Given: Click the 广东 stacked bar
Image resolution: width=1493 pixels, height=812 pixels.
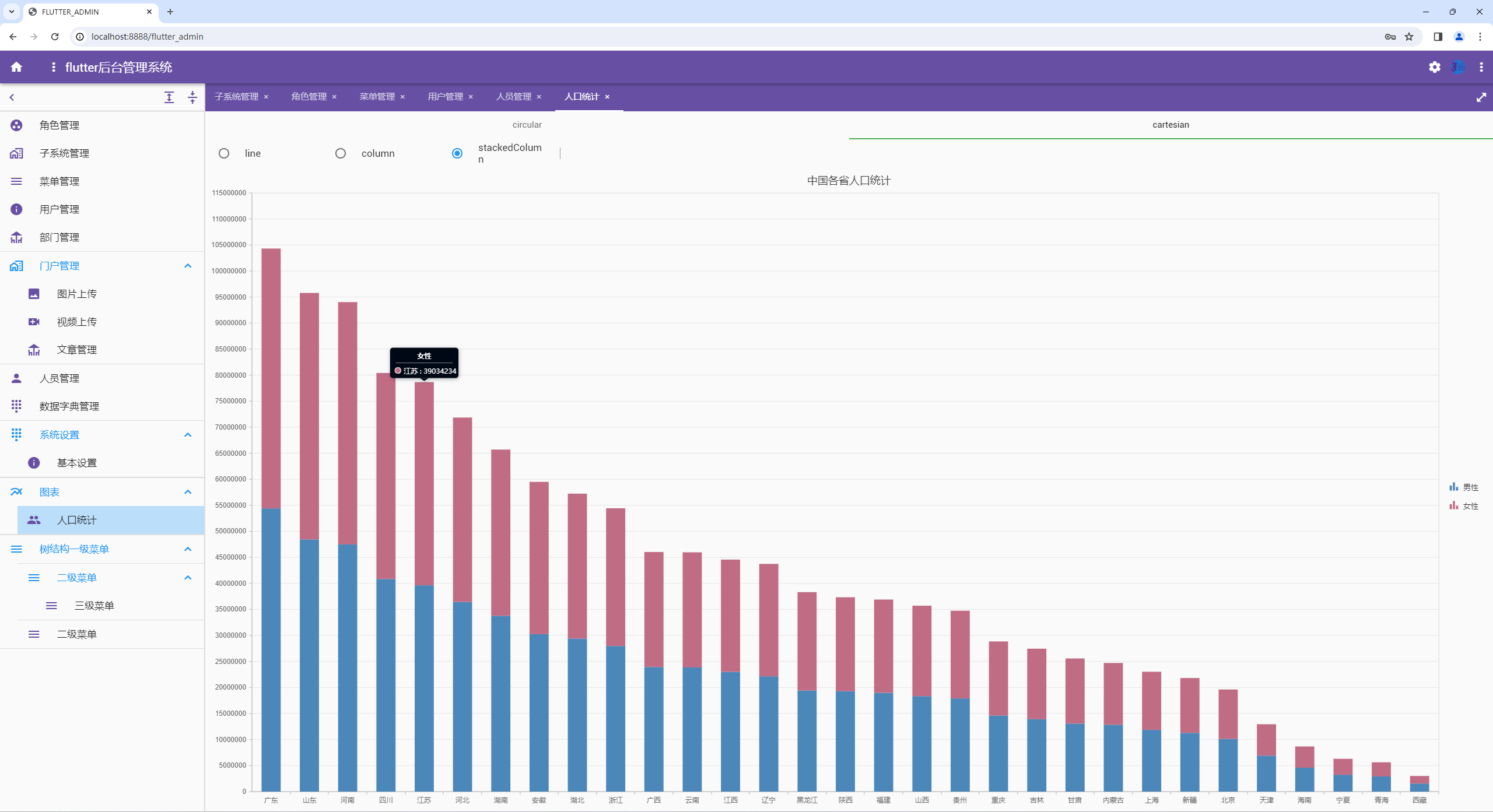Looking at the screenshot, I should coord(271,519).
